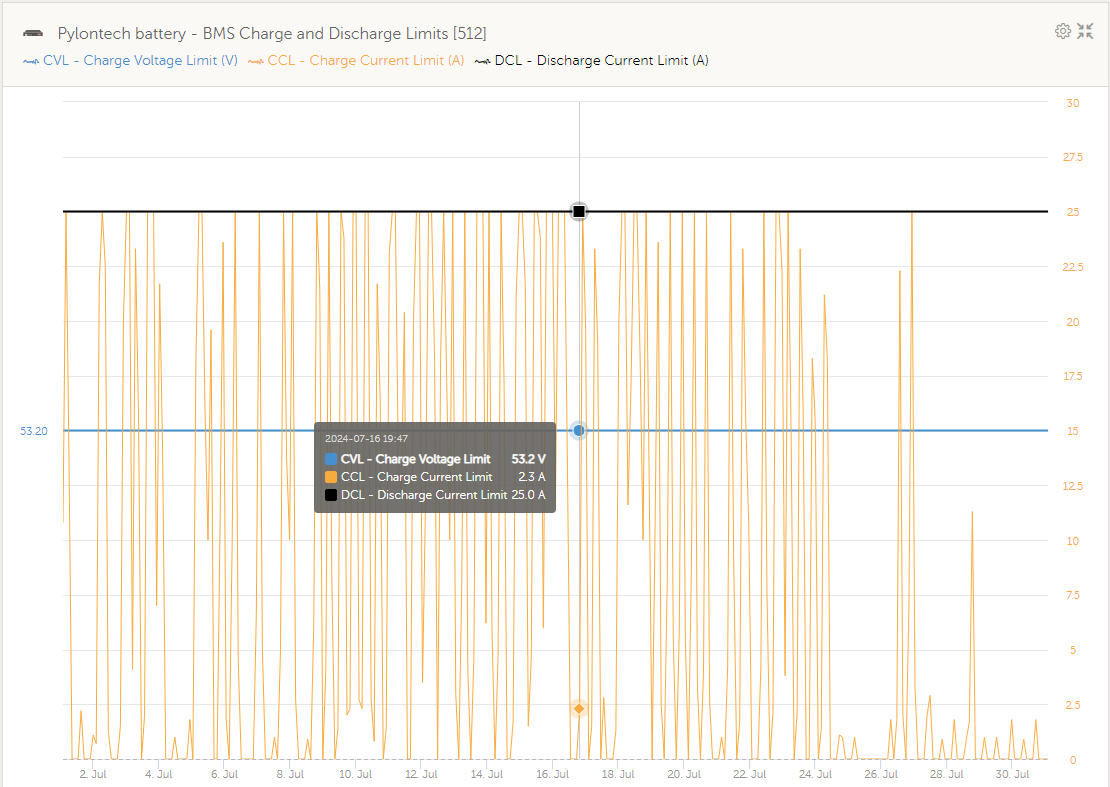The image size is (1110, 787).
Task: Toggle DCL Discharge Current Limit legend series
Action: [x=592, y=60]
